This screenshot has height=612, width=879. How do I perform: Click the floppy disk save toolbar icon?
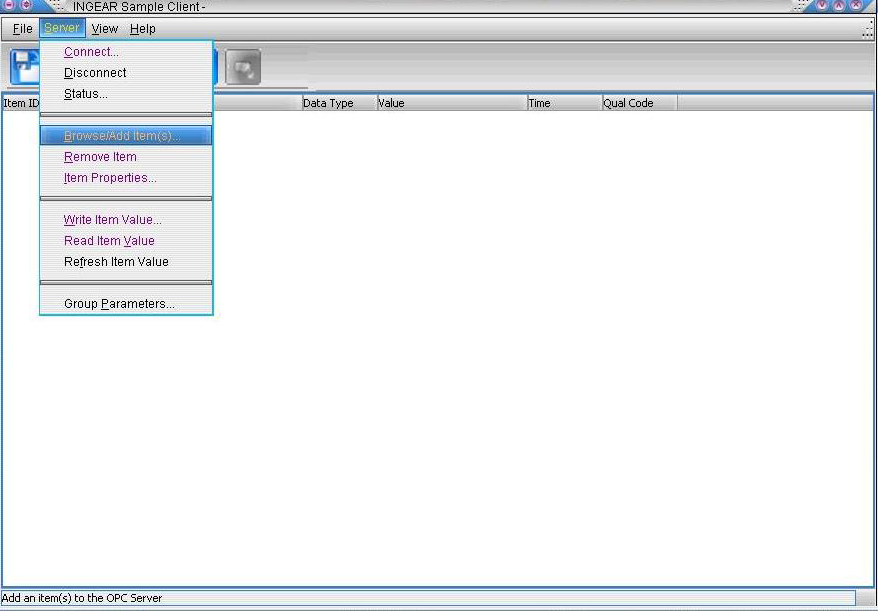25,67
